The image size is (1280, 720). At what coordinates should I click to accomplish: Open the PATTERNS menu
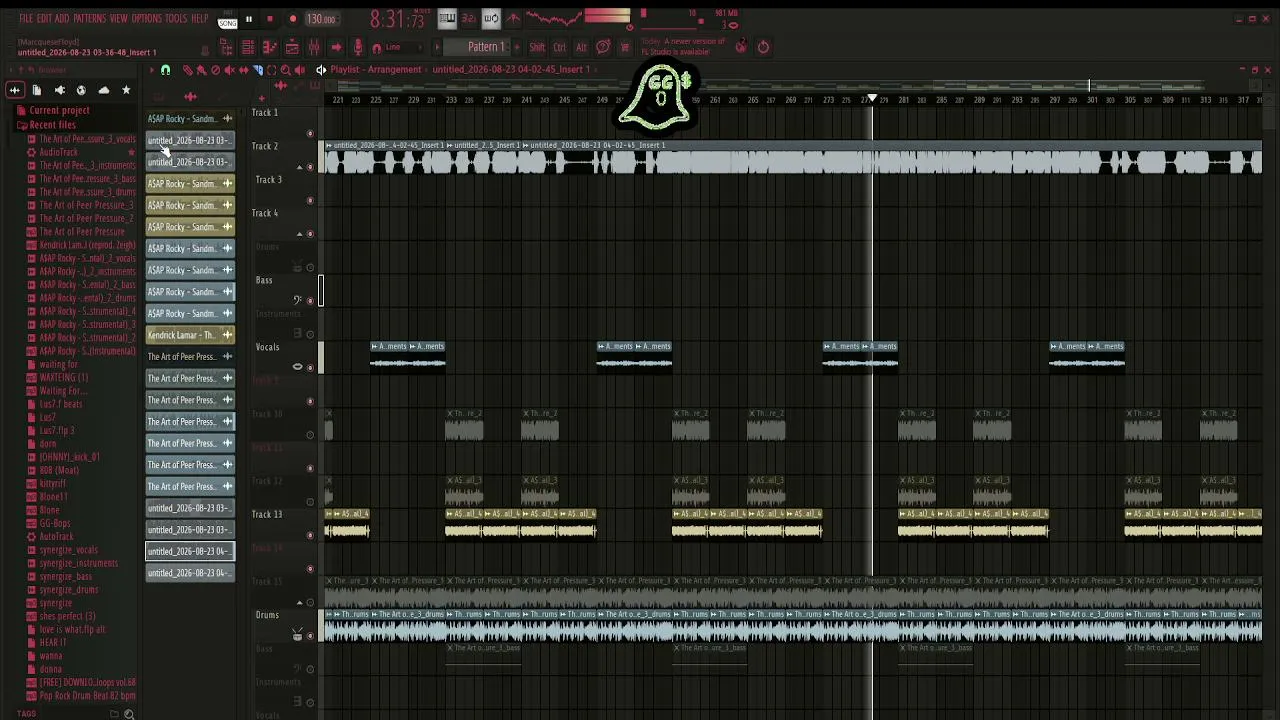[89, 19]
